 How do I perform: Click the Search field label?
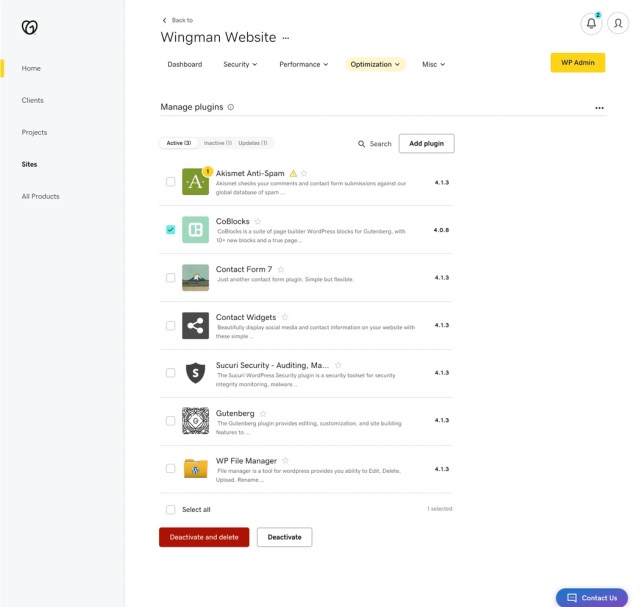(380, 144)
